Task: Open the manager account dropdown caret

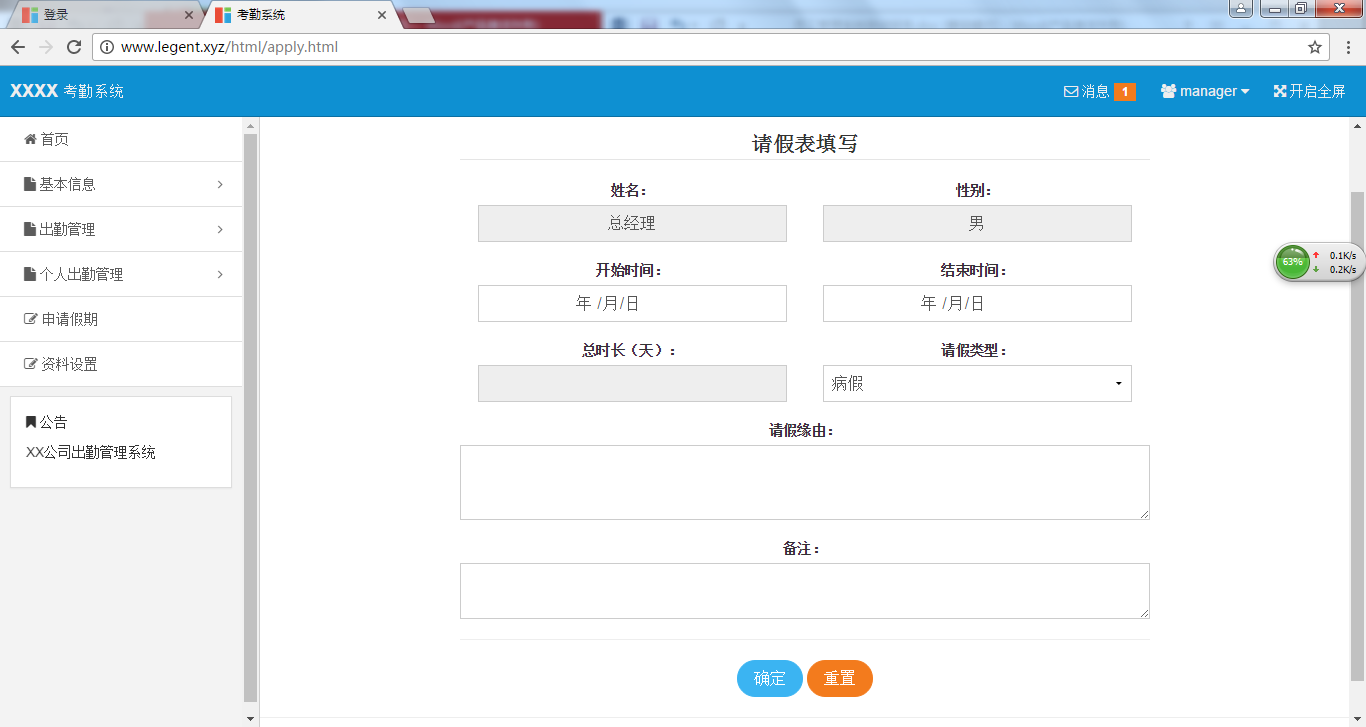Action: (1245, 92)
